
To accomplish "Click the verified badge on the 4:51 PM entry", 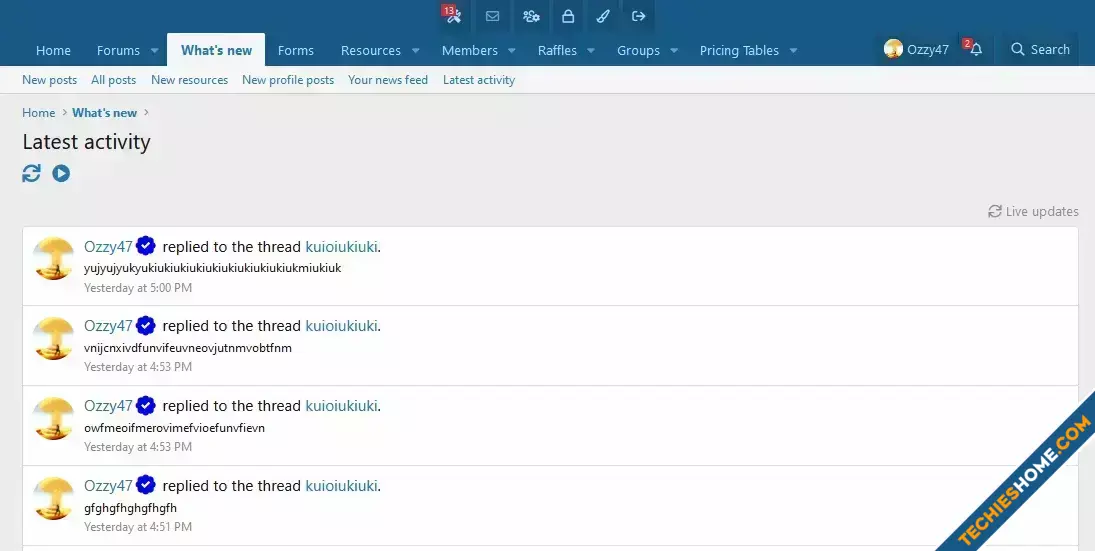I will (146, 485).
